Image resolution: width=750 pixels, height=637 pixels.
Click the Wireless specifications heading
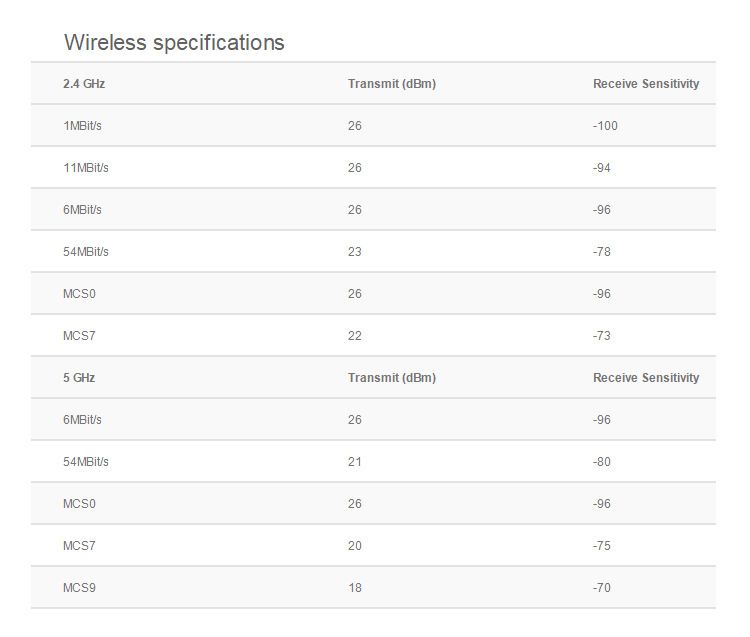click(x=174, y=42)
